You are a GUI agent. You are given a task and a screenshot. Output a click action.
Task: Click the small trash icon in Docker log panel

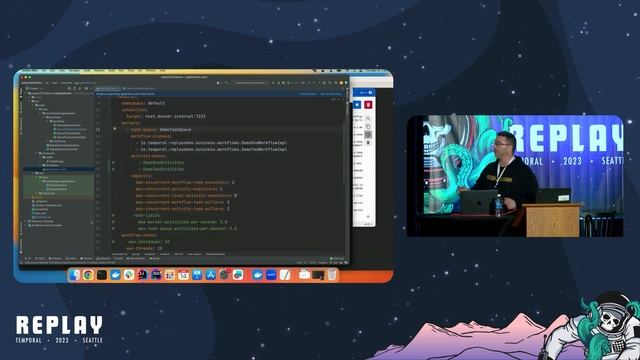(368, 142)
